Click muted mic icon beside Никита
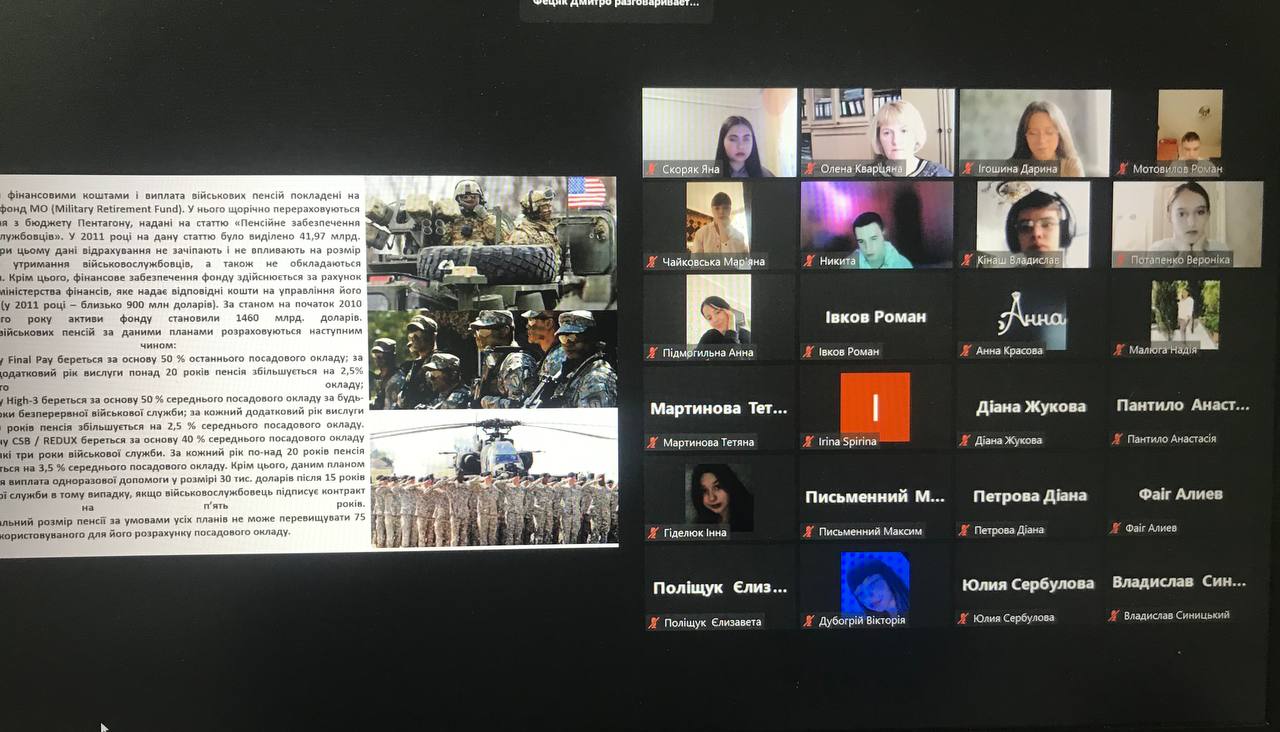This screenshot has width=1280, height=732. (809, 261)
